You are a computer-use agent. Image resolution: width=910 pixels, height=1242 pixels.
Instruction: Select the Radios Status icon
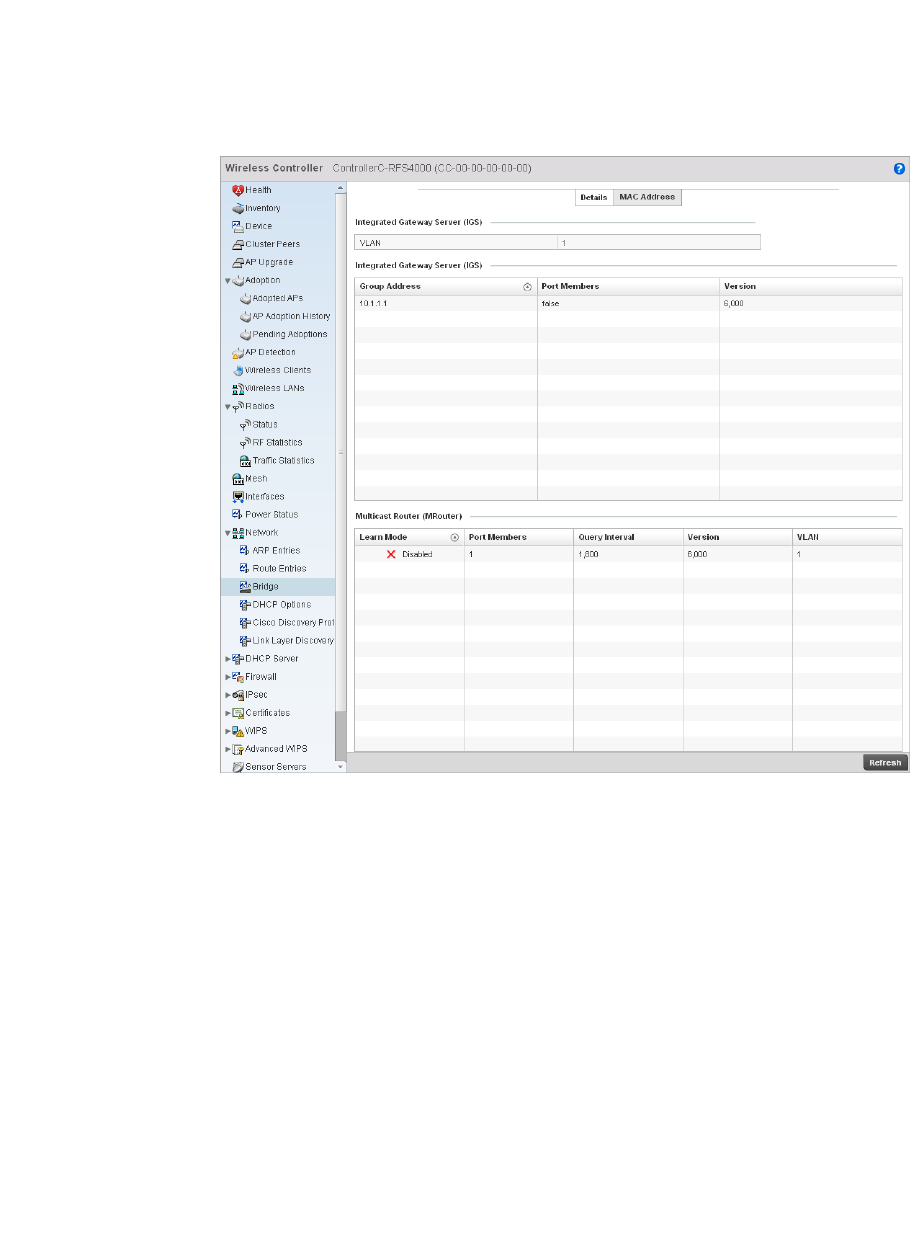pos(245,424)
